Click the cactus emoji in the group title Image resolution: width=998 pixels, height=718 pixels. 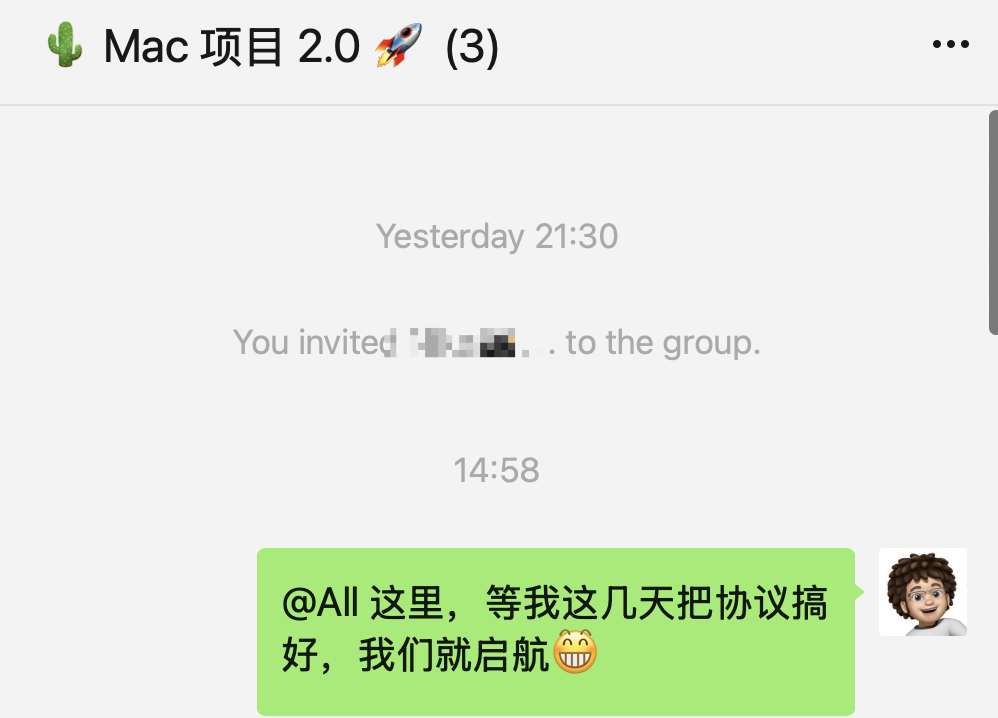[65, 45]
